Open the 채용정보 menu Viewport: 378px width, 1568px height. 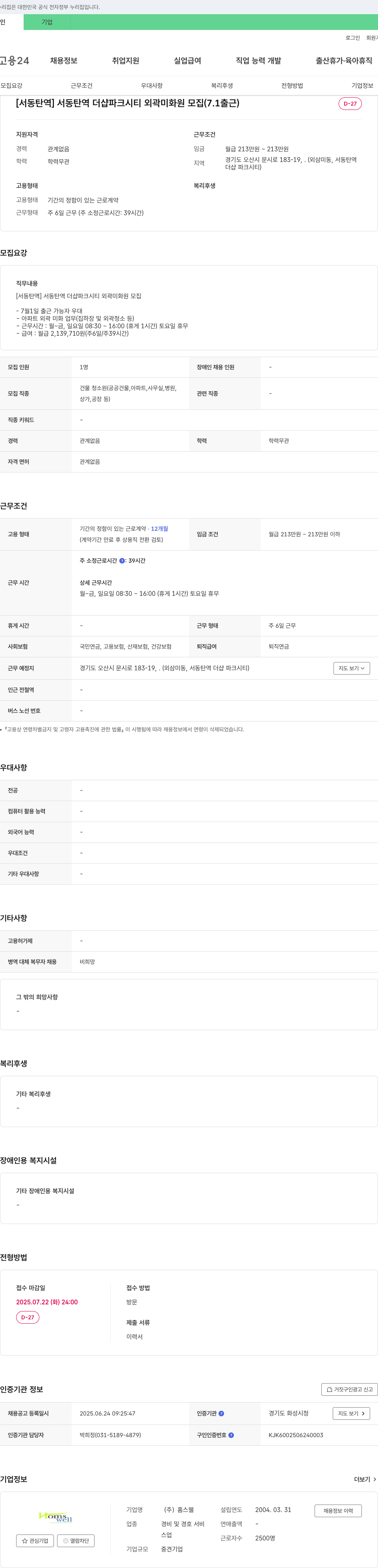point(64,61)
